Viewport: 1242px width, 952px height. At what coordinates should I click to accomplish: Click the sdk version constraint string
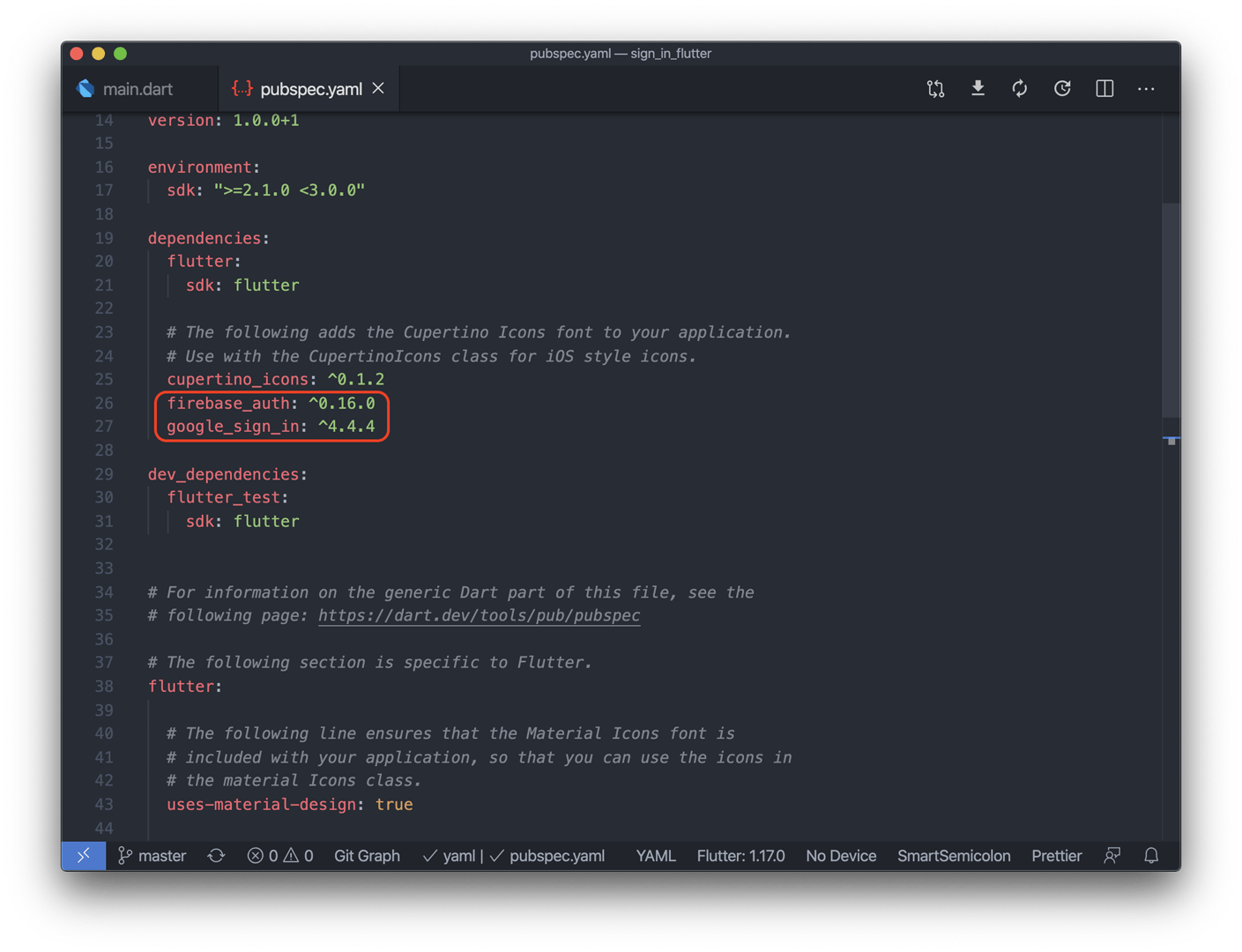289,190
